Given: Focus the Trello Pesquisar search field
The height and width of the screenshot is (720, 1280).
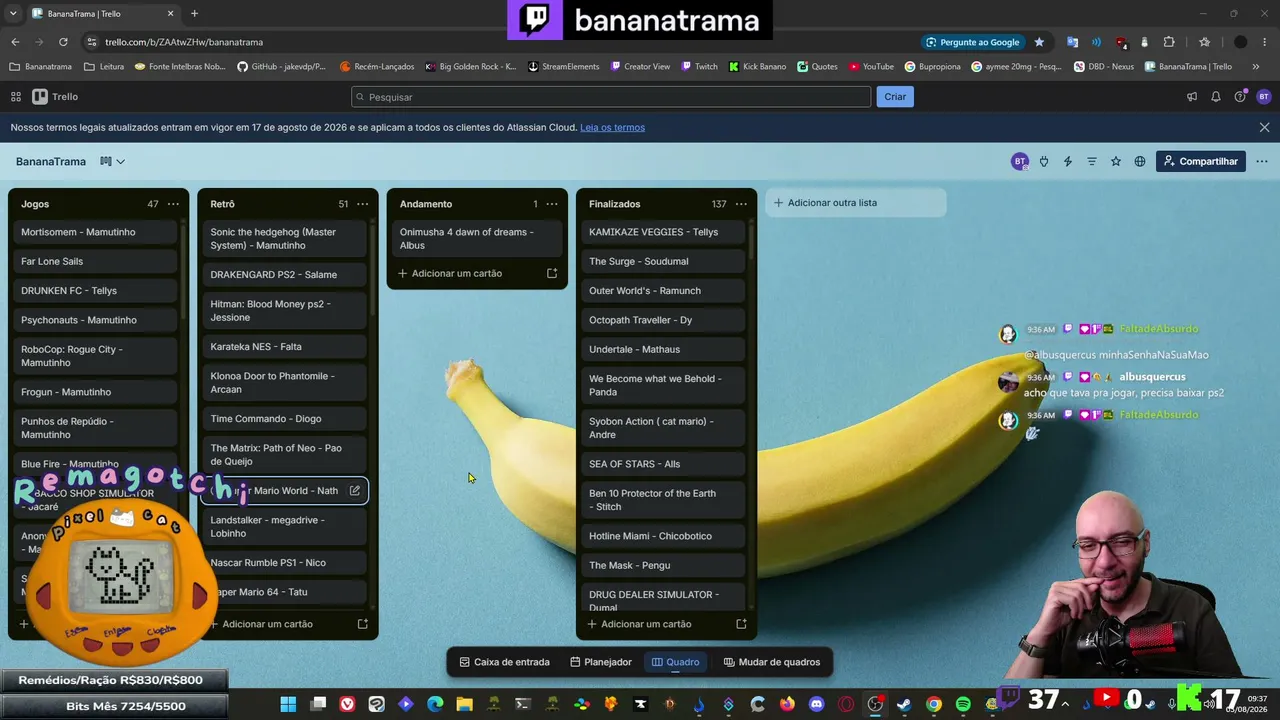Looking at the screenshot, I should (611, 97).
